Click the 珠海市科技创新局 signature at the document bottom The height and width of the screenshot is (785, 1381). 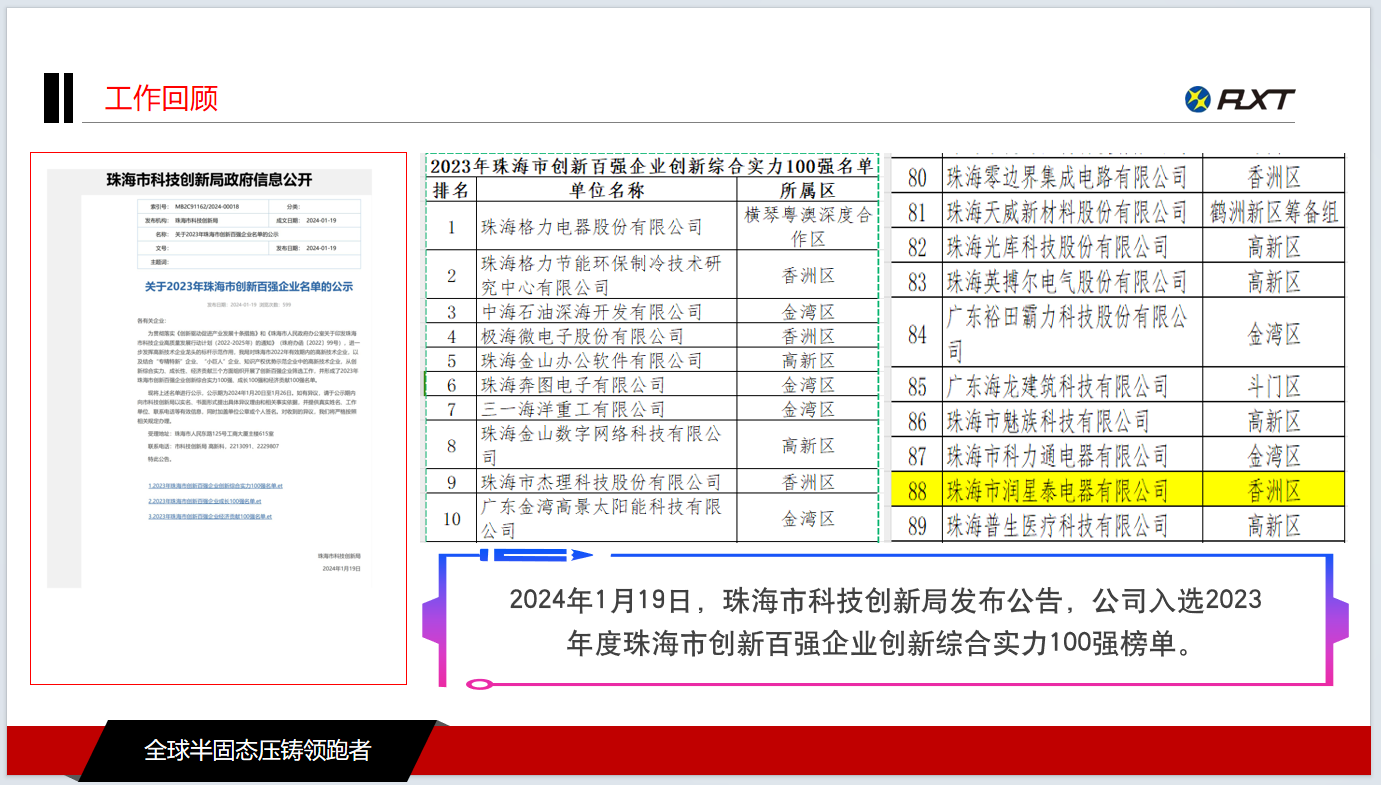click(339, 554)
